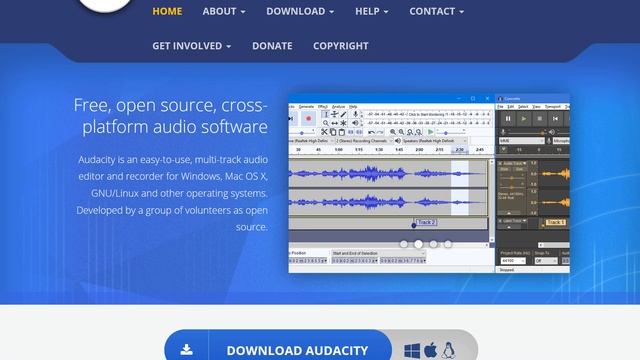640x360 pixels.
Task: Click the Zoom In magnifier in edit toolbar
Action: [x=393, y=132]
